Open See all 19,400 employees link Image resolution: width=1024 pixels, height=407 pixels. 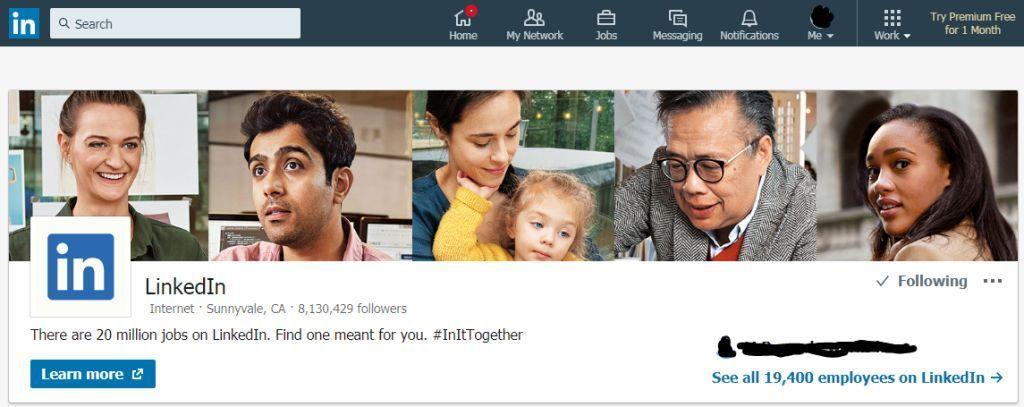click(857, 377)
